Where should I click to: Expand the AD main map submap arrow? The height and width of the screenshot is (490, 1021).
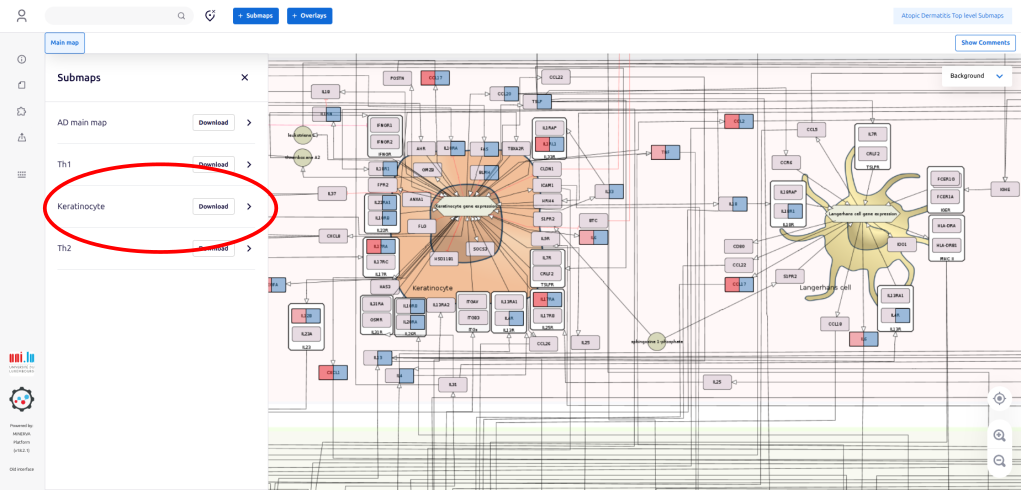pyautogui.click(x=248, y=123)
